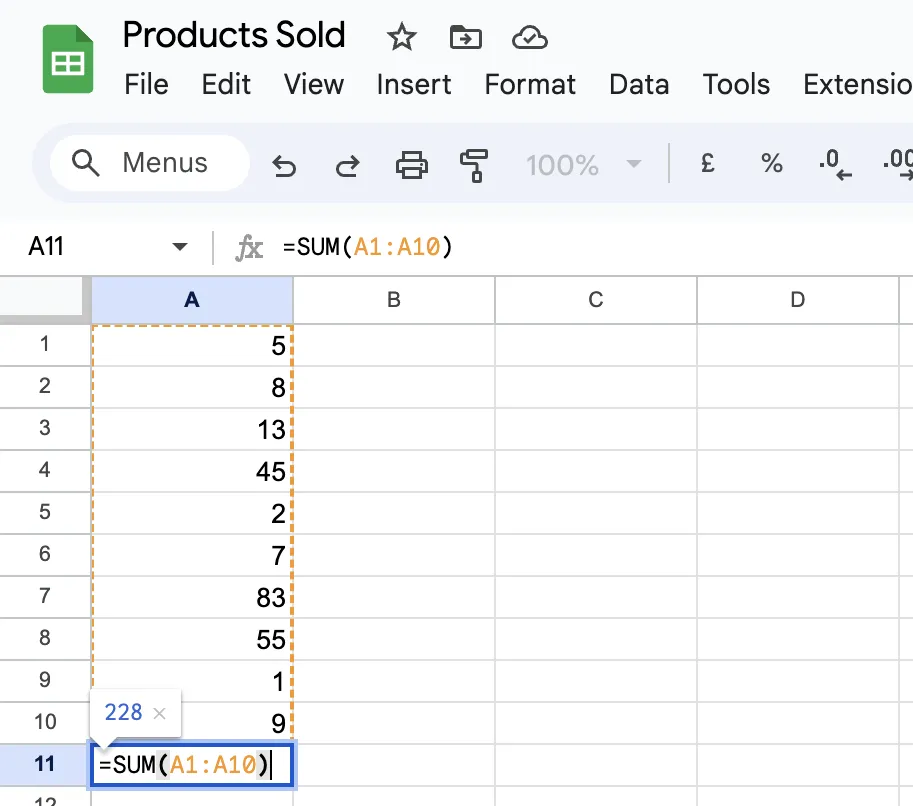Expand the A11 name box dropdown
This screenshot has height=806, width=913.
[180, 247]
